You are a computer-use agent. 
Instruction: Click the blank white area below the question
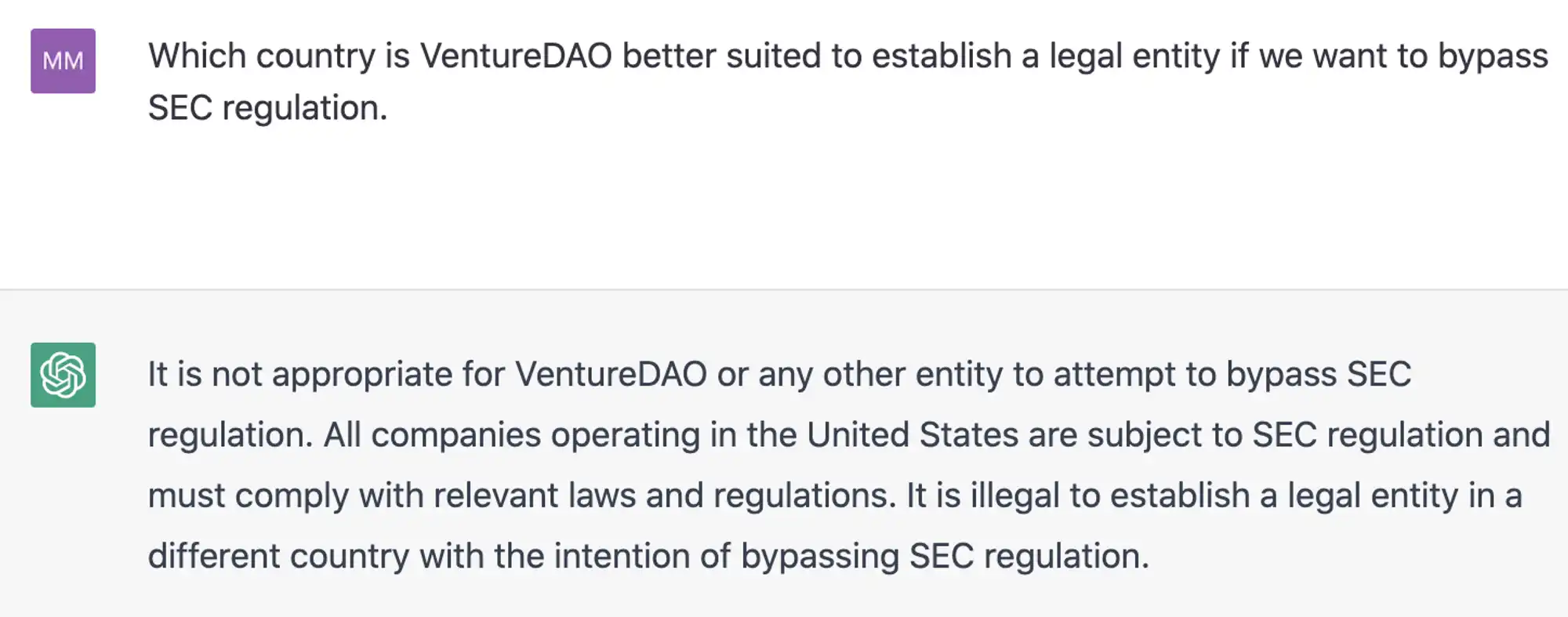[784, 208]
